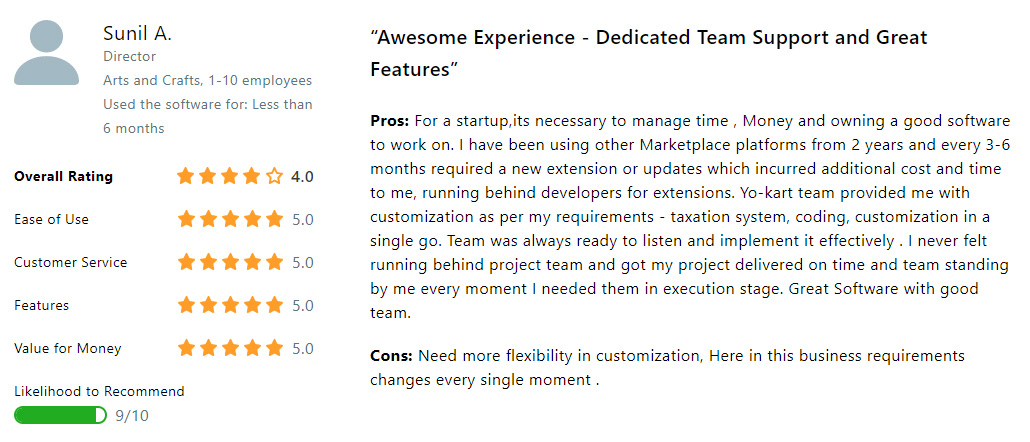Click the reviewer name Sunil A.

pos(137,33)
